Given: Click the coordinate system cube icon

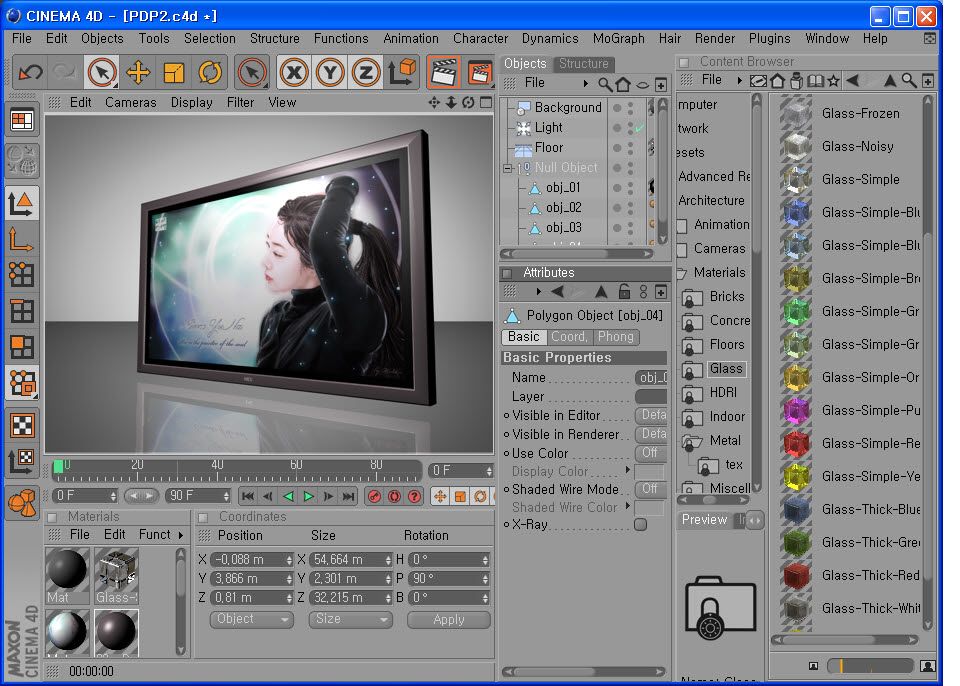Looking at the screenshot, I should [x=402, y=73].
